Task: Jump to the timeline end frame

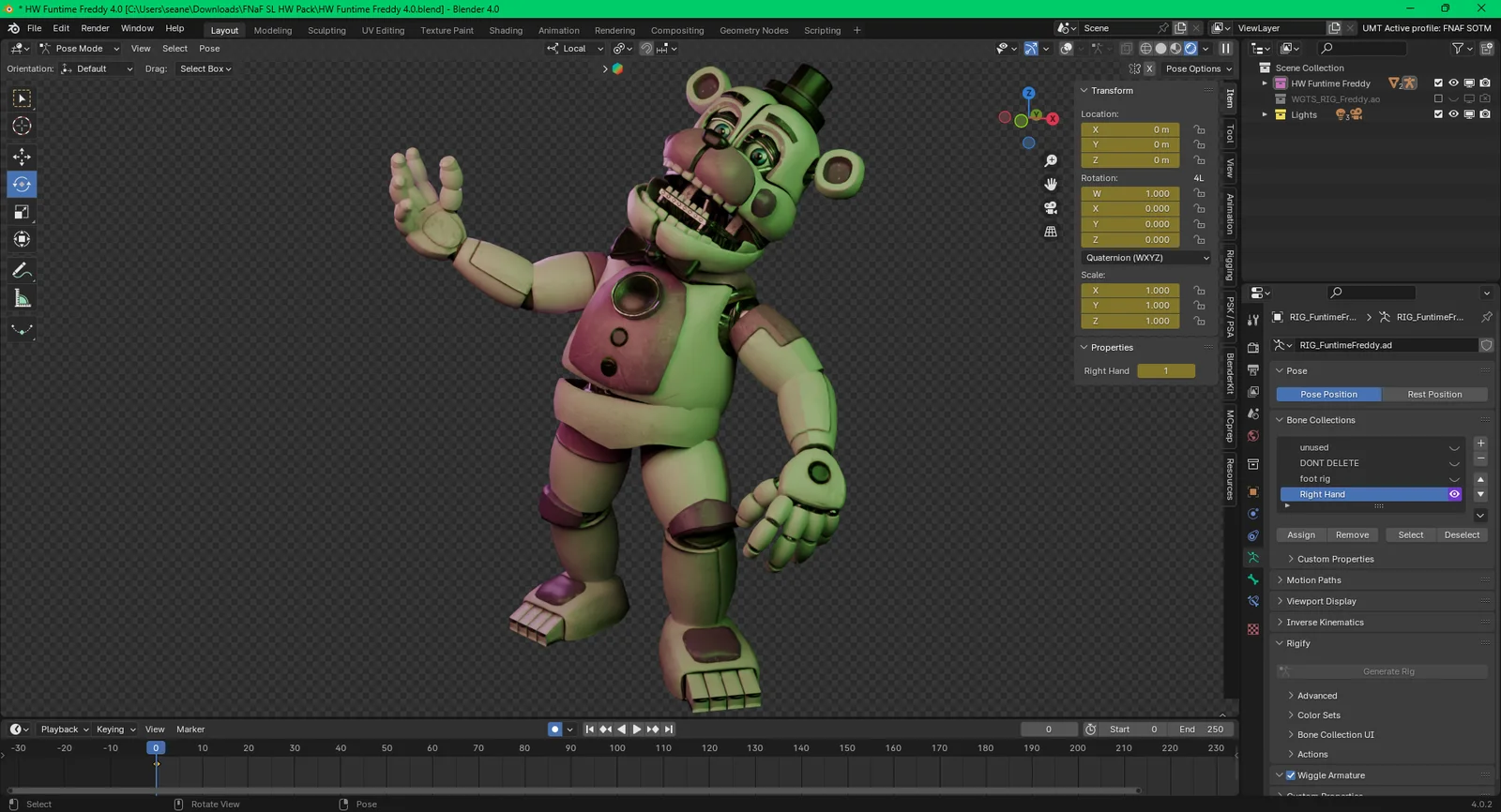Action: pyautogui.click(x=669, y=729)
